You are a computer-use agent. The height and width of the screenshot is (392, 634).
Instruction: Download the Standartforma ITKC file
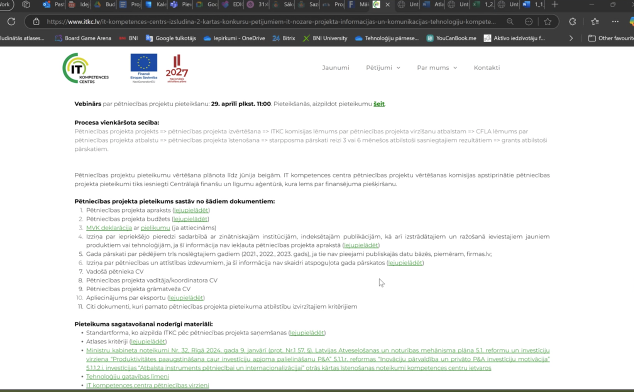[x=307, y=333]
